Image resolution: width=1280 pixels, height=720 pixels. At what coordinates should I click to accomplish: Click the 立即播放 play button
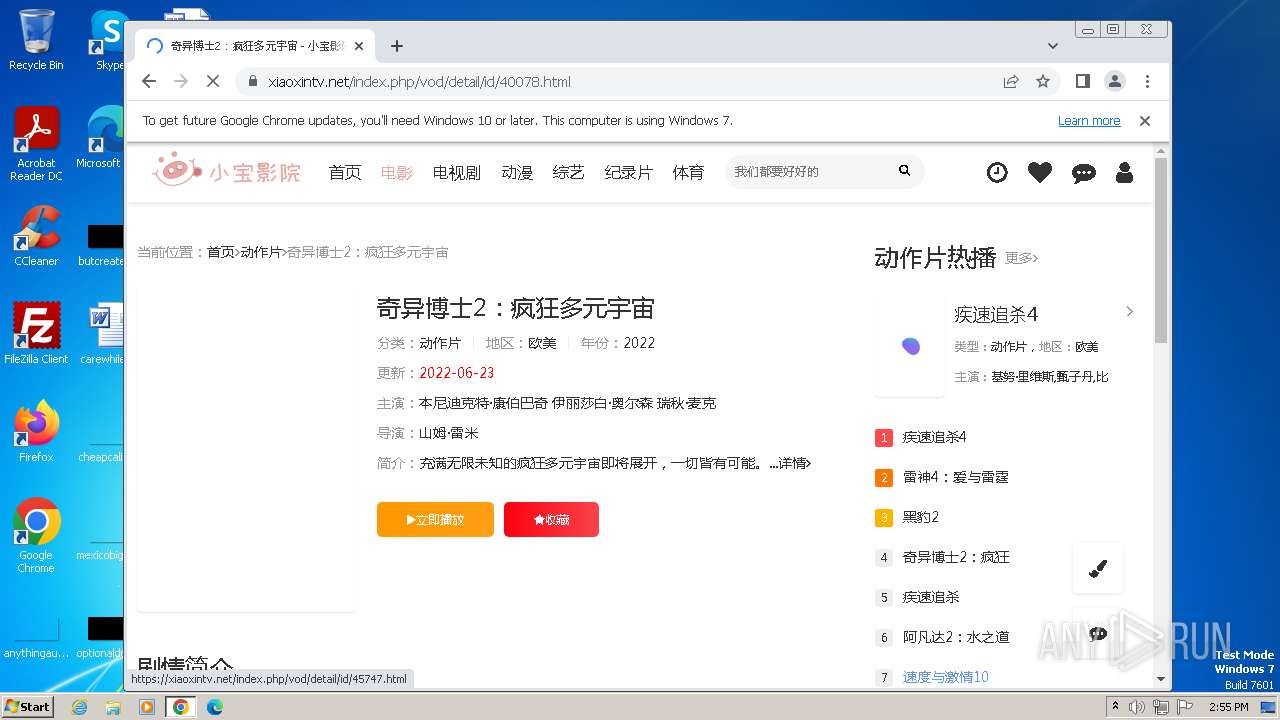[x=435, y=519]
